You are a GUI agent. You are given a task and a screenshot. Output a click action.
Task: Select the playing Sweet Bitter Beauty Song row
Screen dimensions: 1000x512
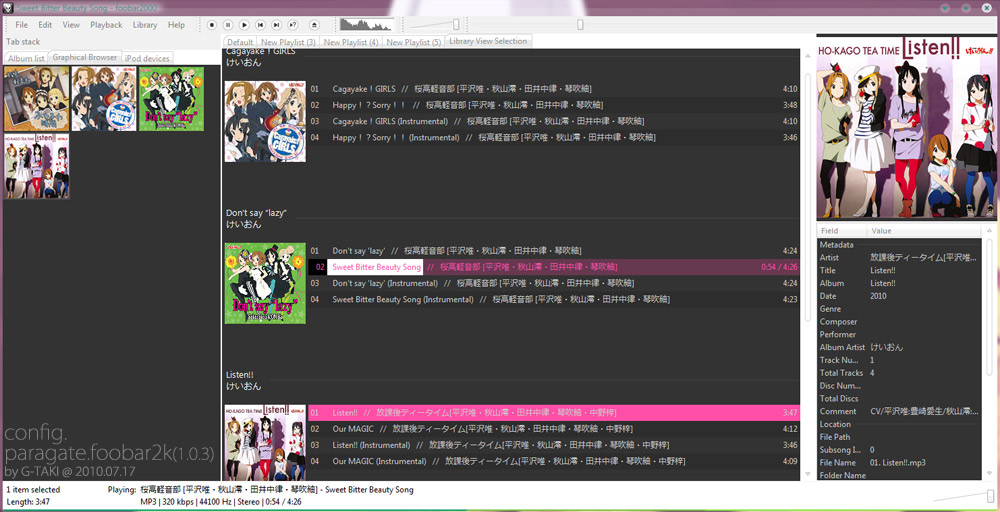pos(554,267)
